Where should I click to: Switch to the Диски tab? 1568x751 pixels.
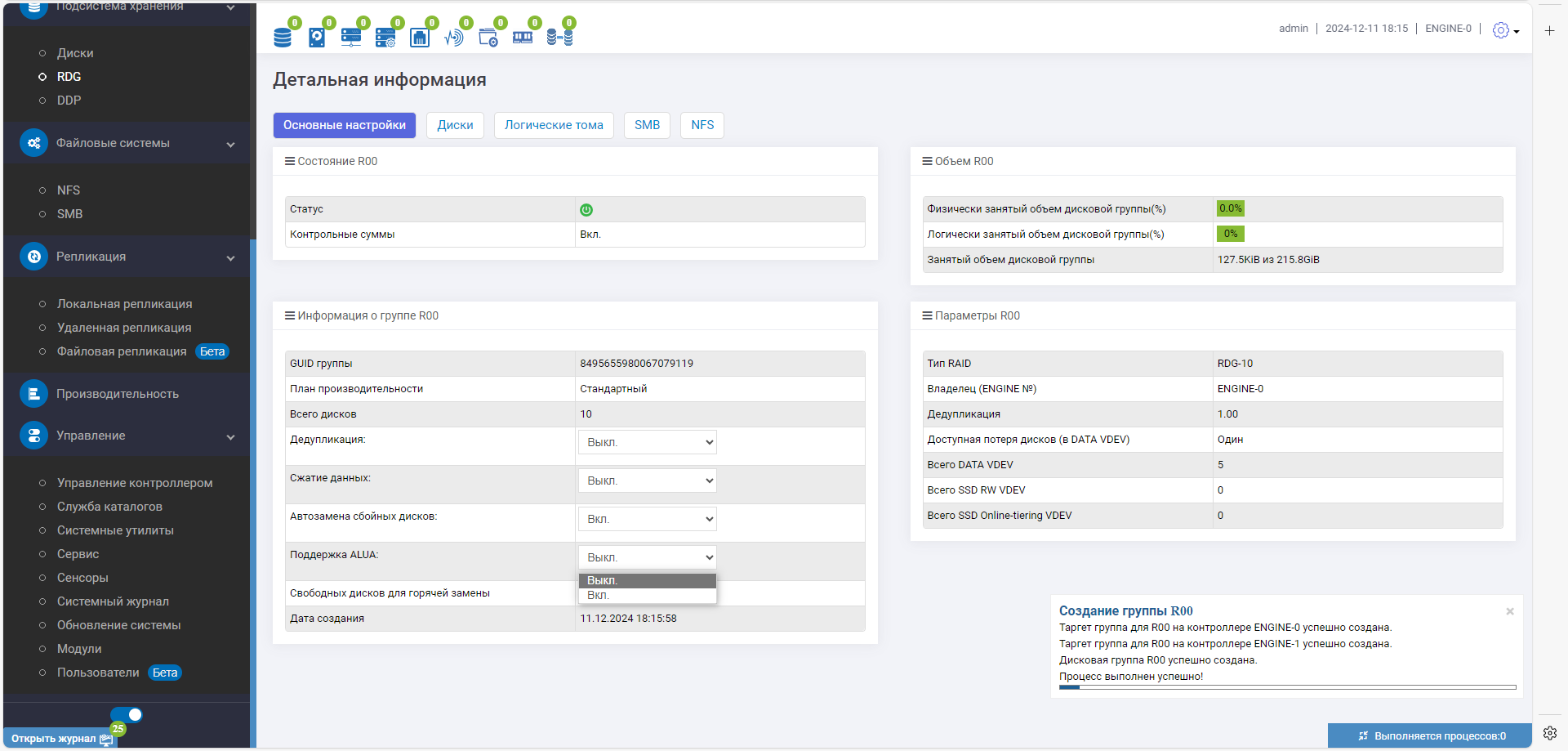pos(455,125)
